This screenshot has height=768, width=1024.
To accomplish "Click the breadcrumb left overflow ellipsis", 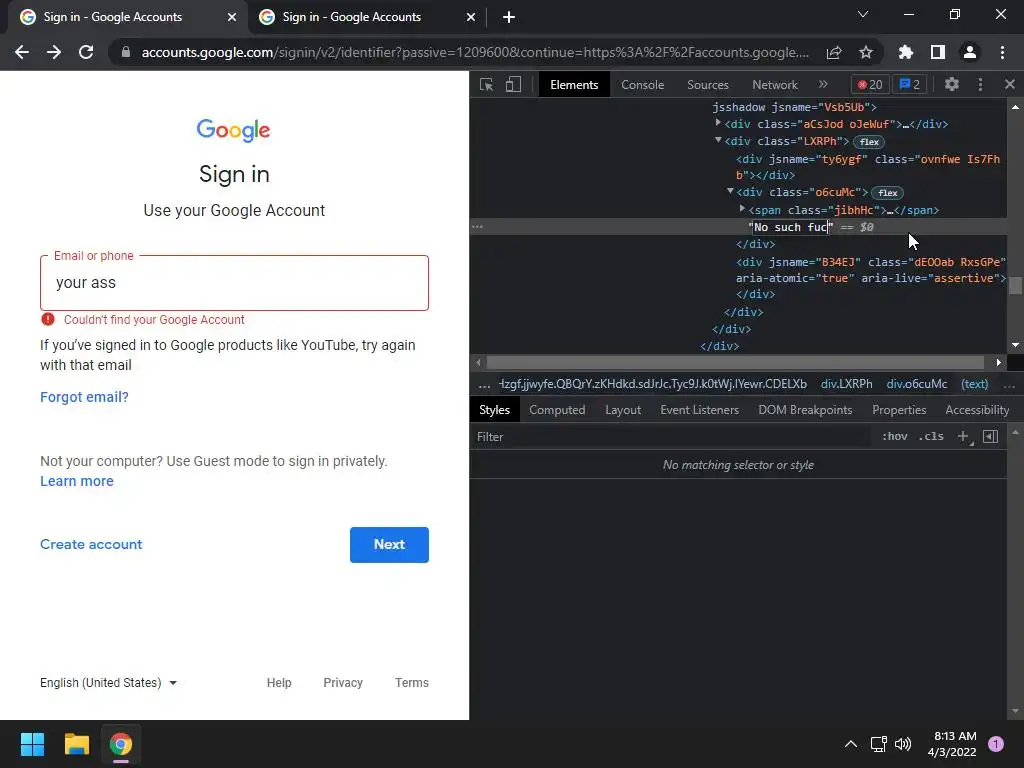I will [484, 385].
